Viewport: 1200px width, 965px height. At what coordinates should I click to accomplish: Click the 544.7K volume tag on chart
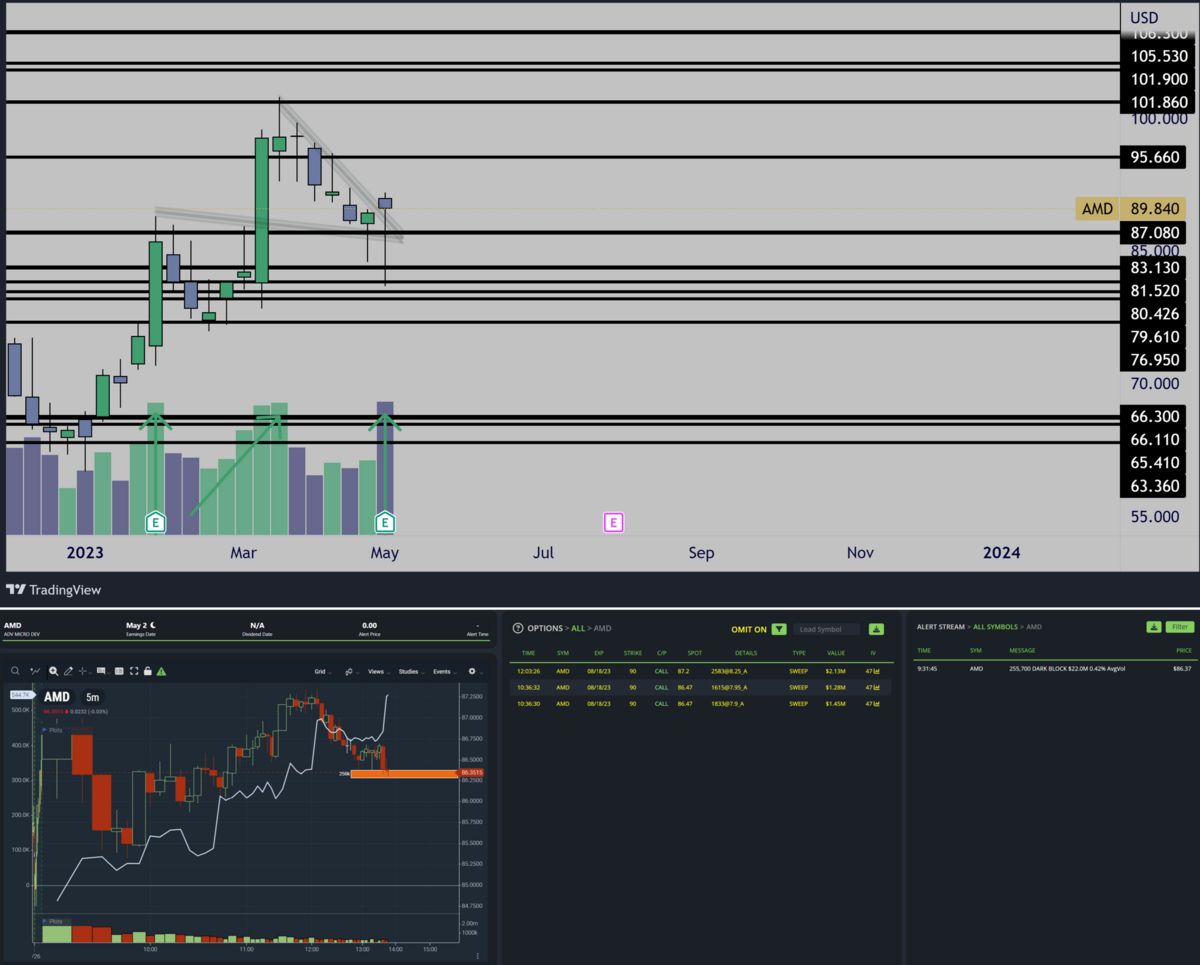click(20, 694)
